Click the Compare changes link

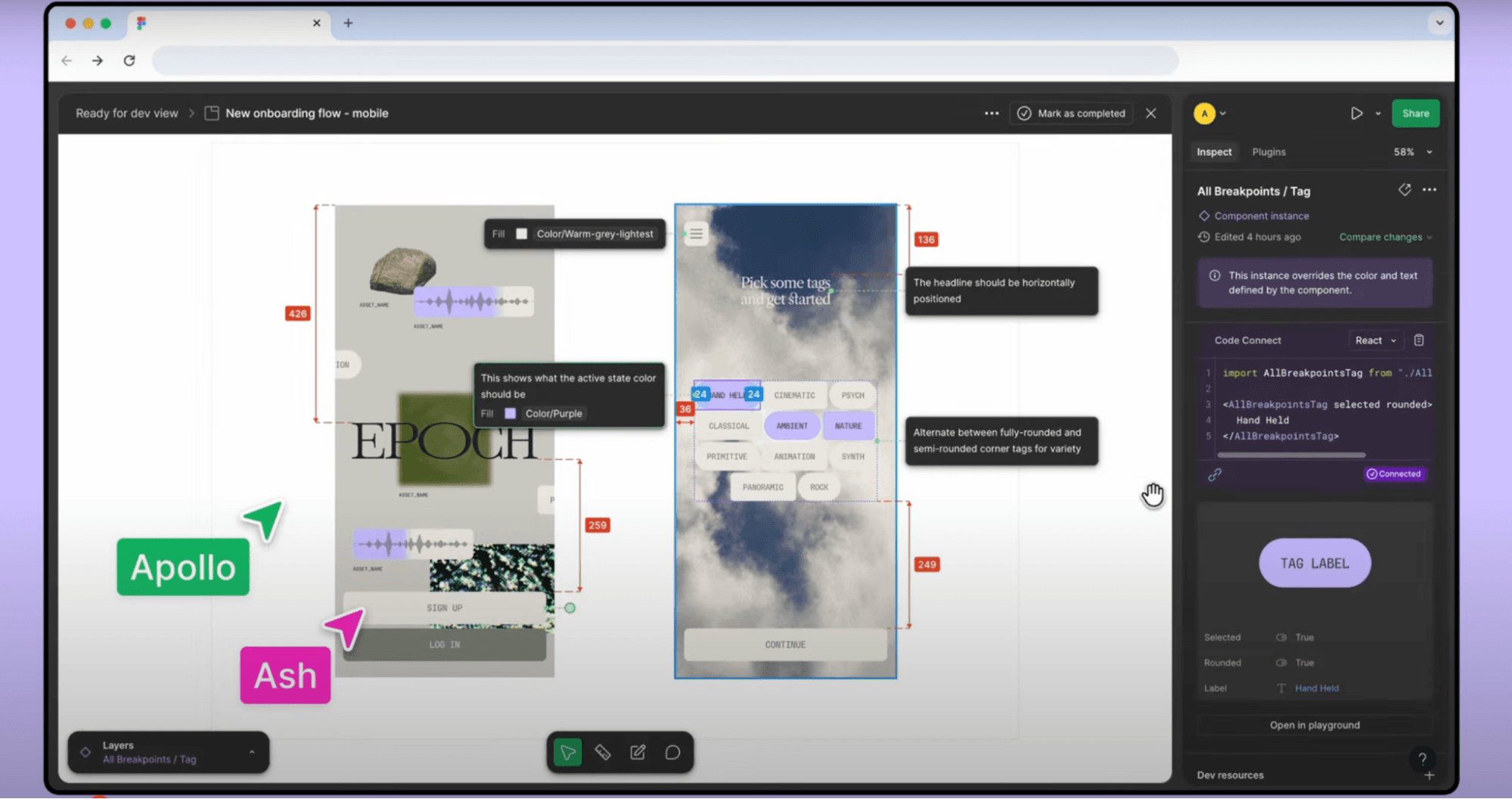pyautogui.click(x=1380, y=237)
